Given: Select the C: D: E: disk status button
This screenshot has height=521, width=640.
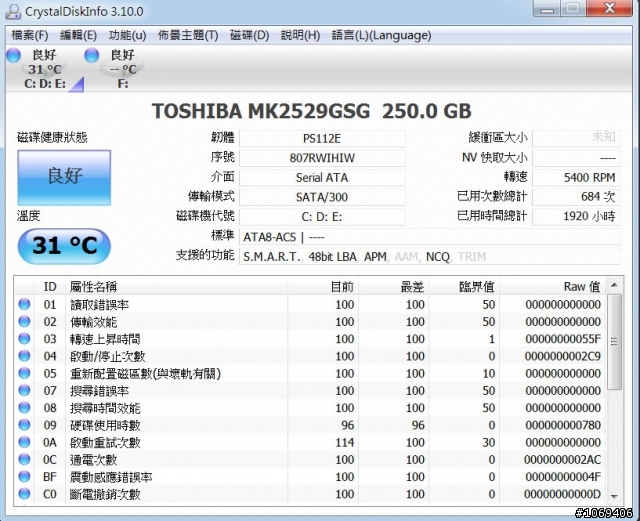Looking at the screenshot, I should (44, 69).
